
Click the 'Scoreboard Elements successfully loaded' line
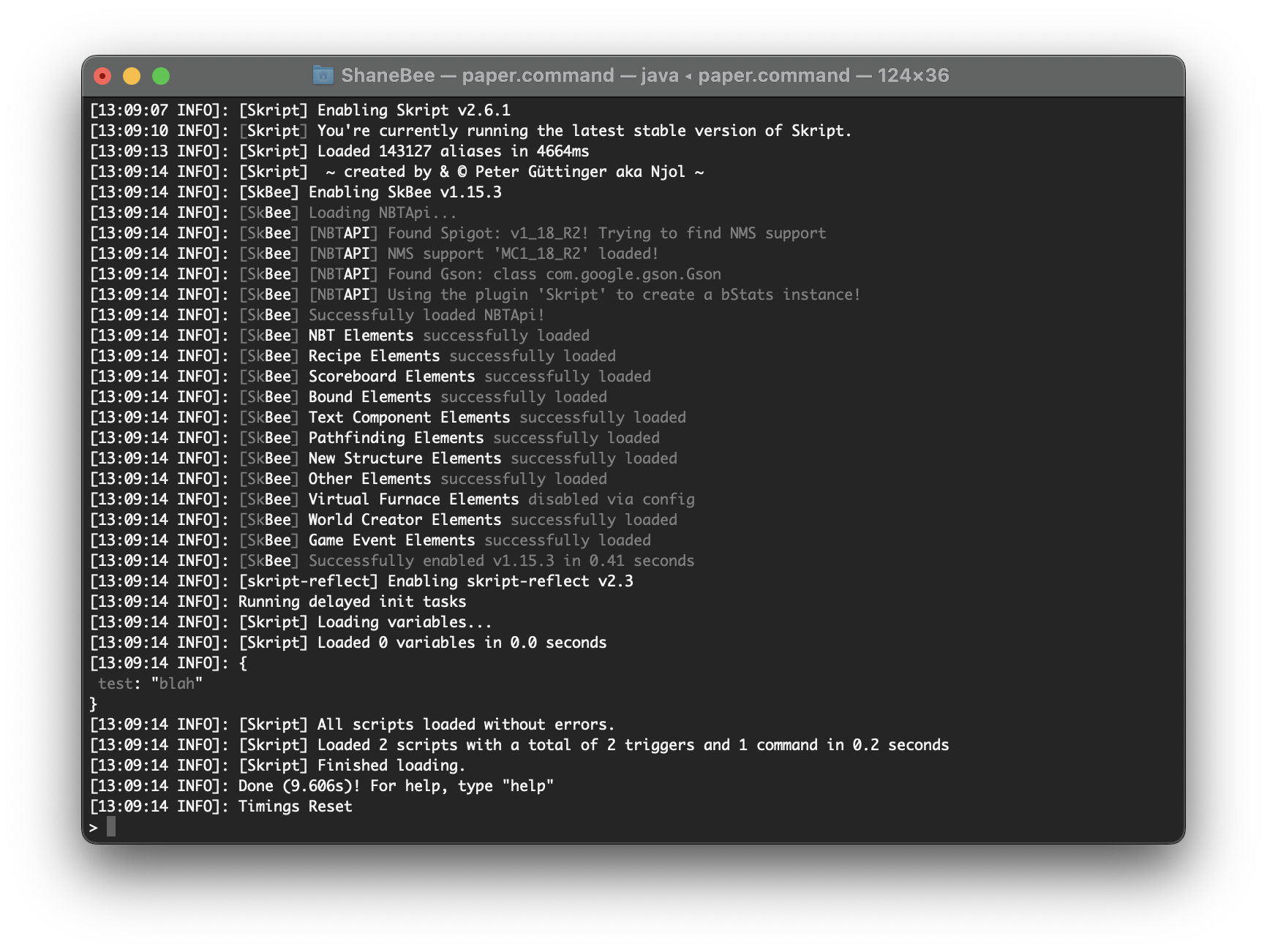coord(370,377)
